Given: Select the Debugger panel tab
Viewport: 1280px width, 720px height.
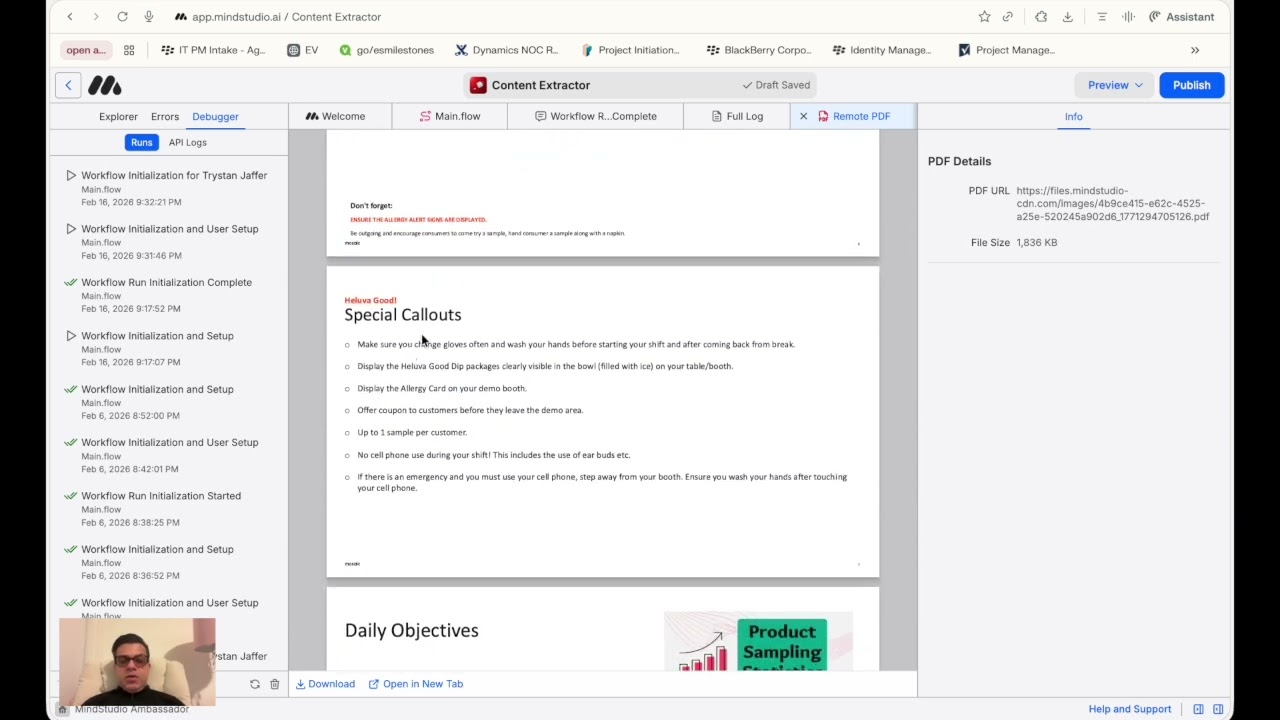Looking at the screenshot, I should (215, 117).
